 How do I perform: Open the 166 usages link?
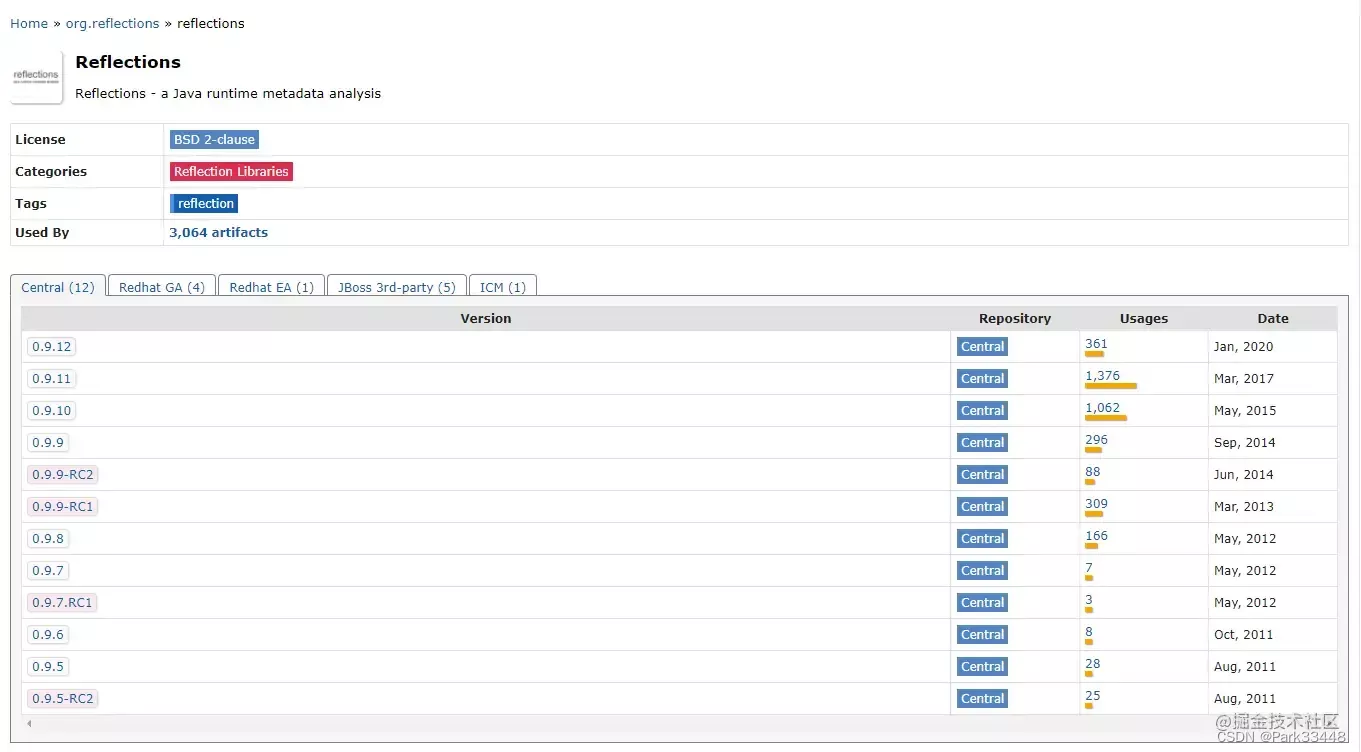coord(1096,536)
